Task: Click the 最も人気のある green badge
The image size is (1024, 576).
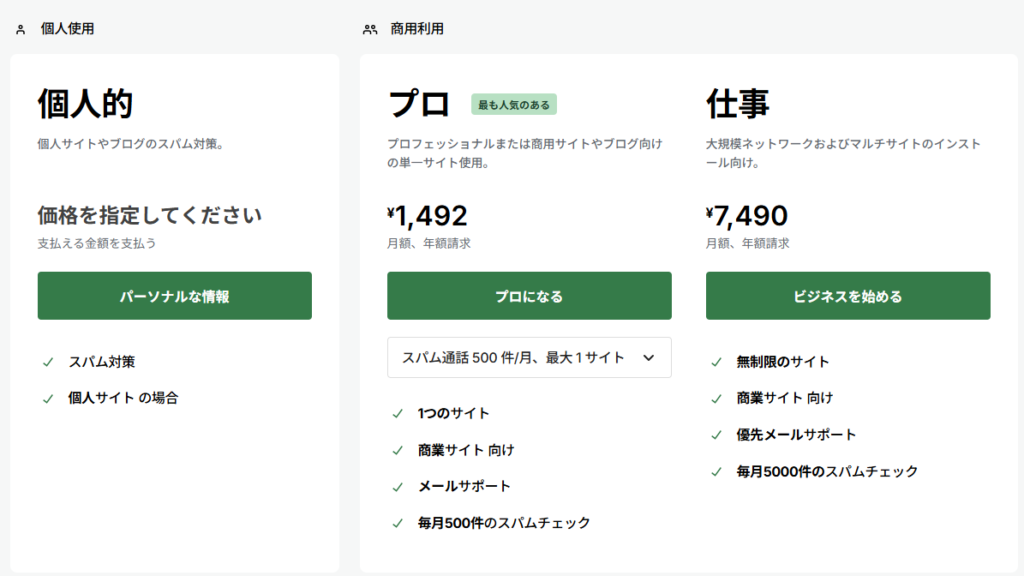Action: (x=514, y=104)
